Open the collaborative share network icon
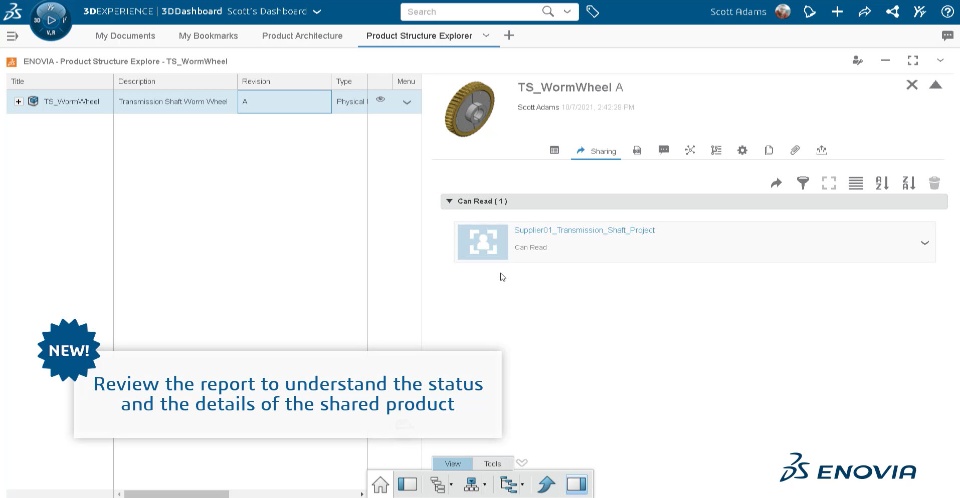The width and height of the screenshot is (960, 498). point(893,11)
